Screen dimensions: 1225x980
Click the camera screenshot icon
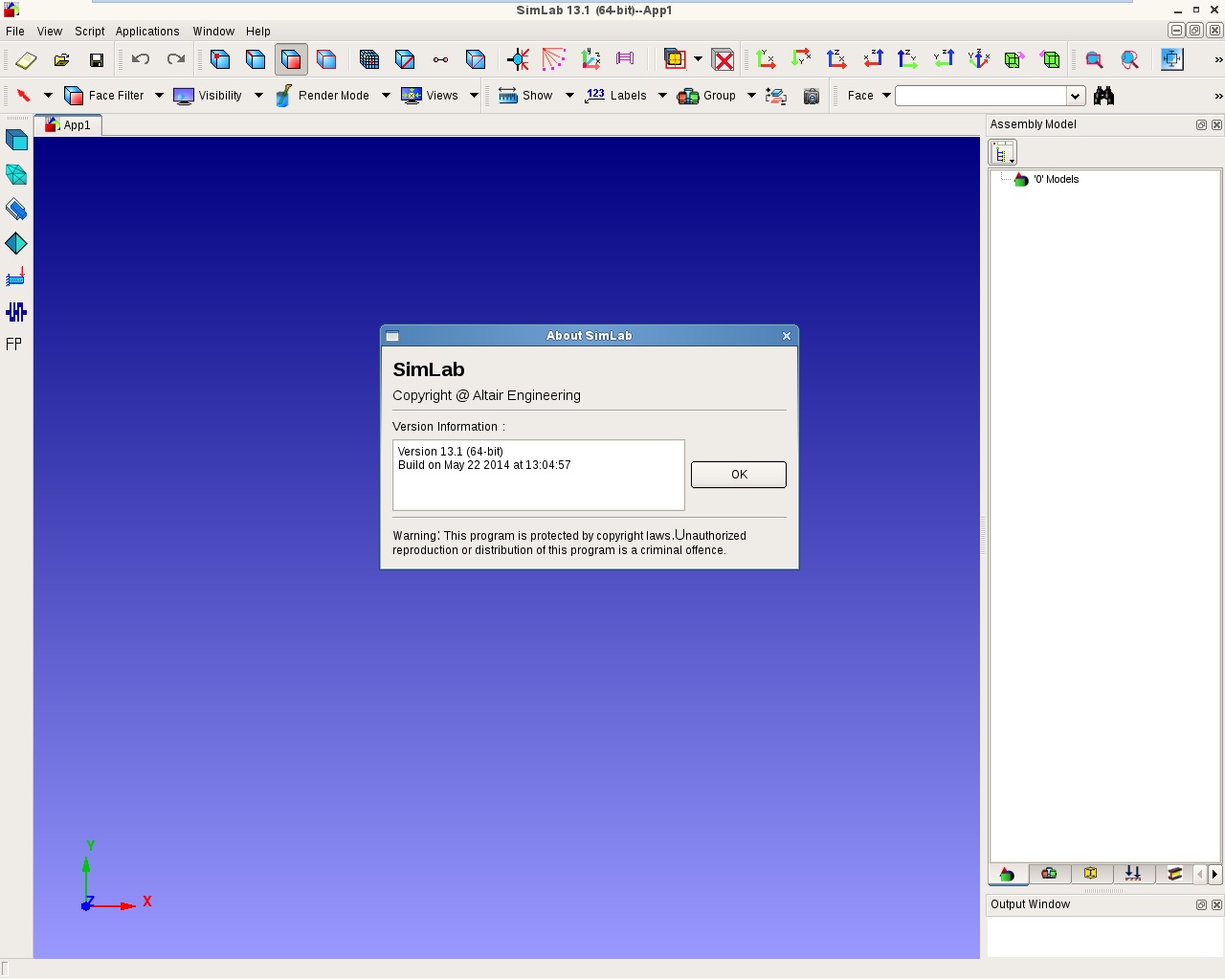pos(812,96)
